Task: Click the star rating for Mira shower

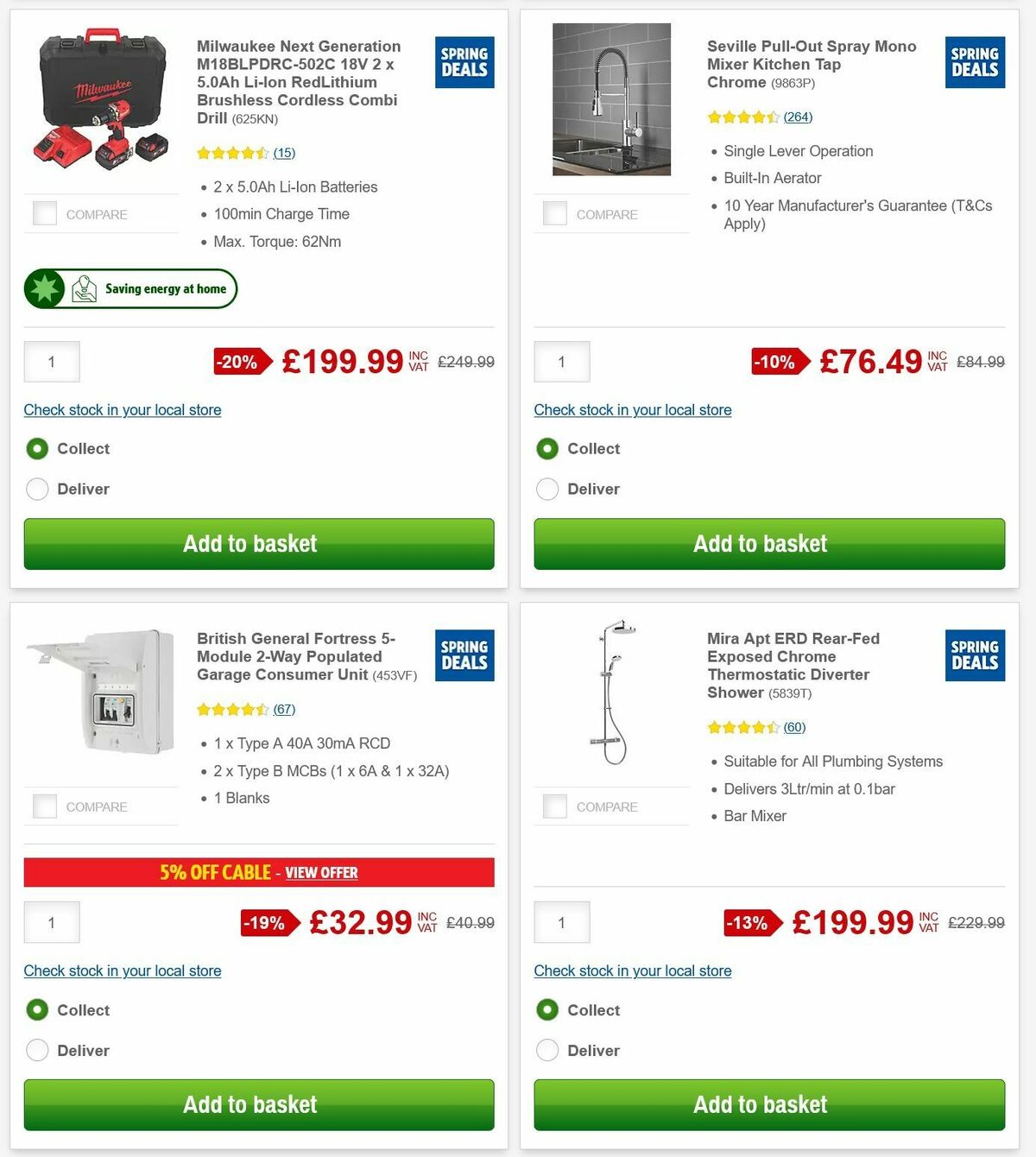Action: 744,727
